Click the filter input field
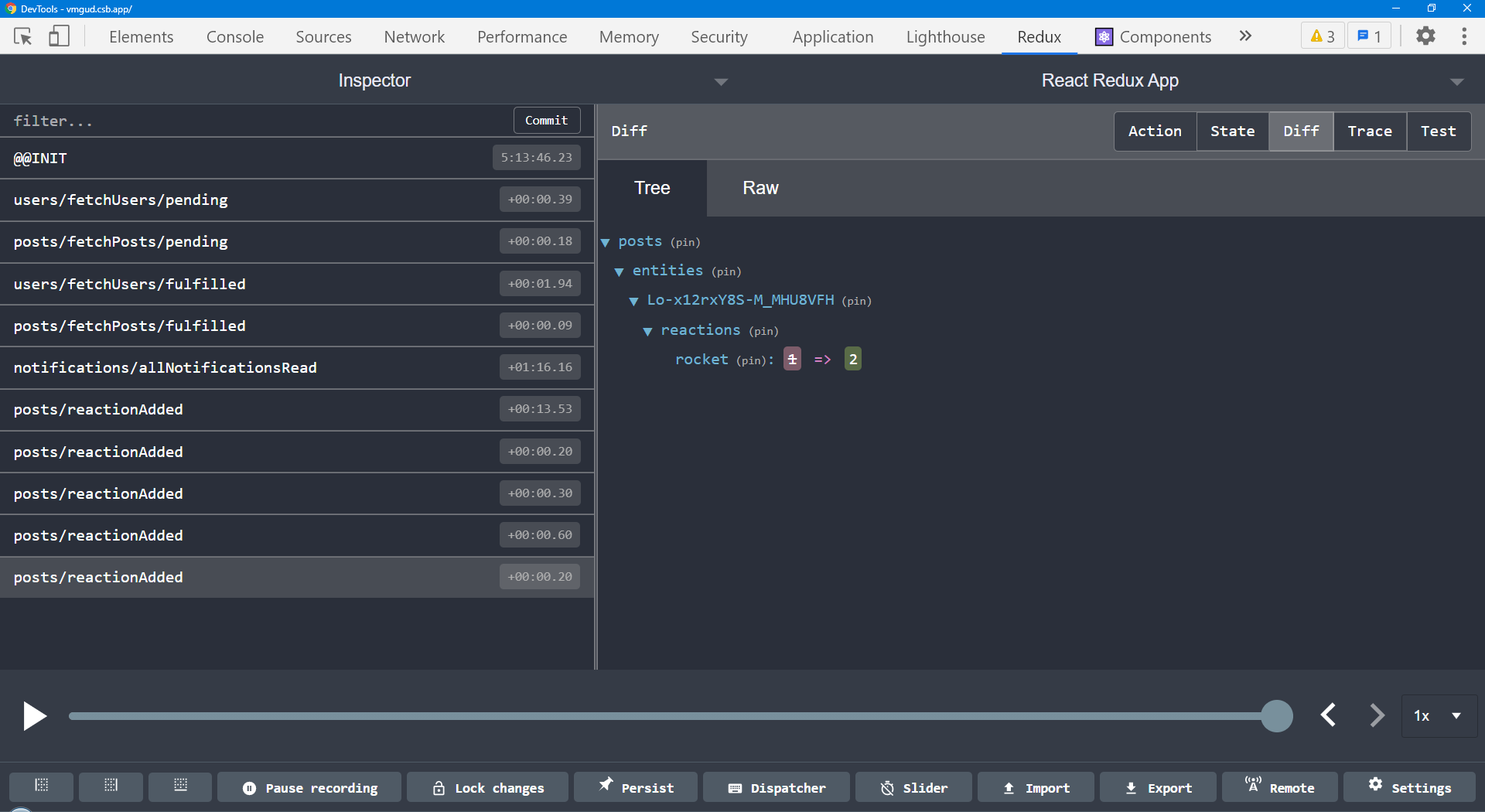The image size is (1485, 812). [x=255, y=121]
